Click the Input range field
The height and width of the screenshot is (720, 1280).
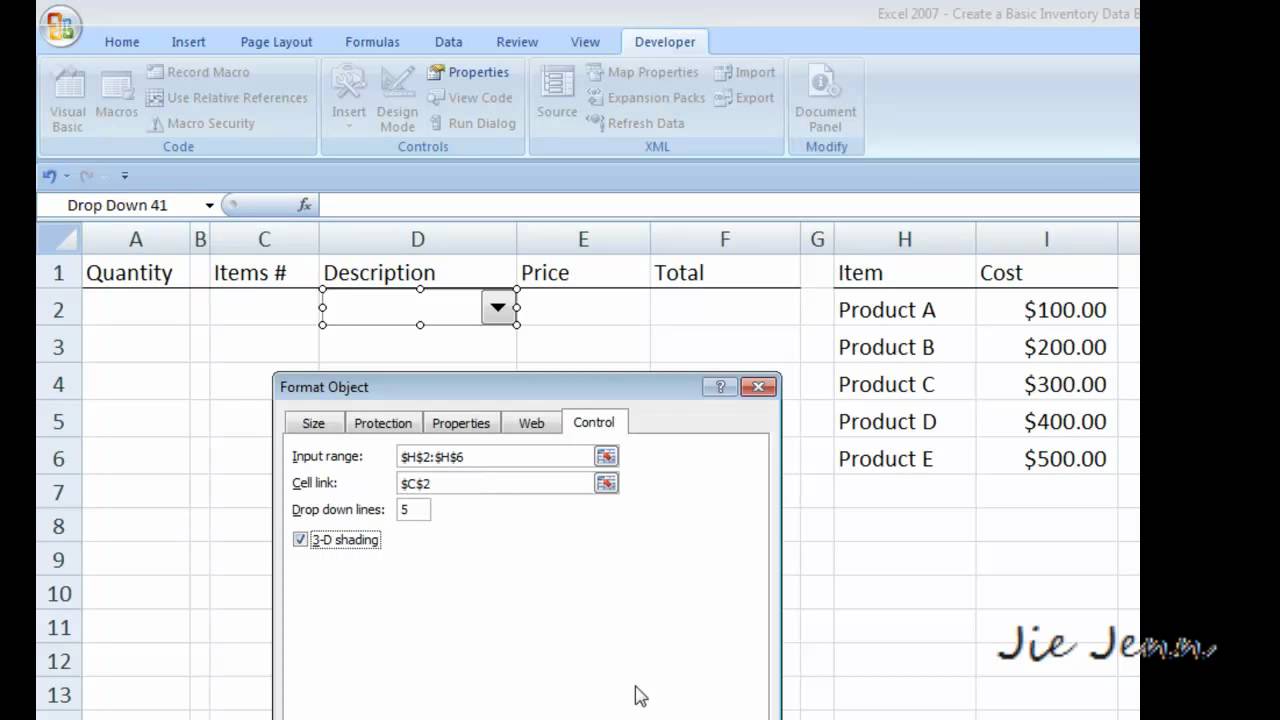pyautogui.click(x=495, y=456)
